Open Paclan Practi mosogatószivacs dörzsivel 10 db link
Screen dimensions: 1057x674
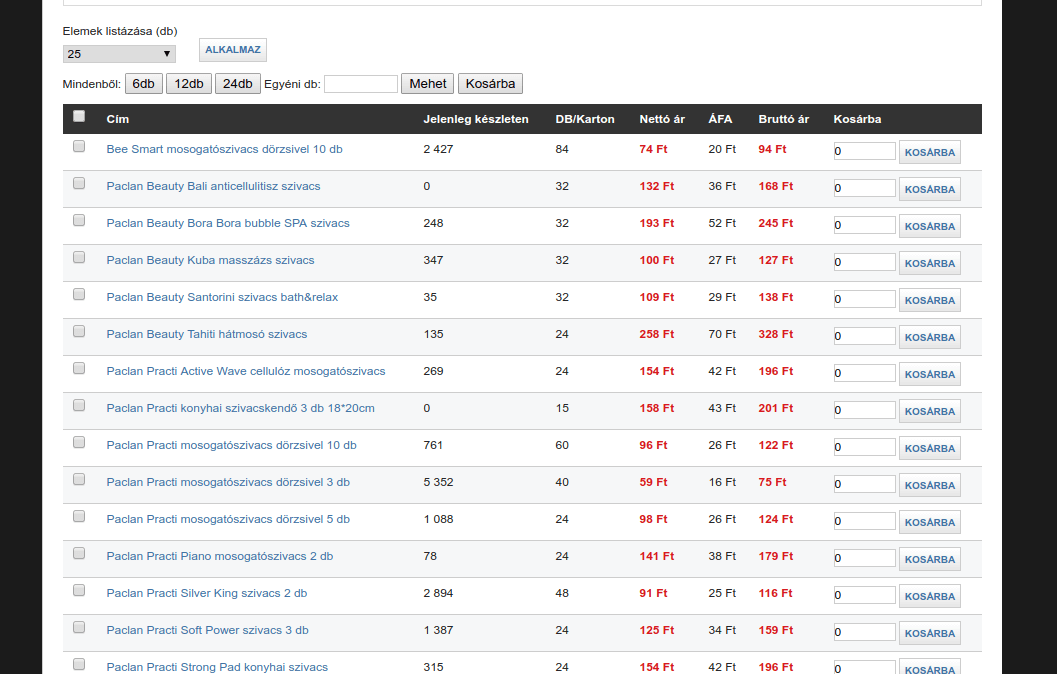click(x=231, y=446)
